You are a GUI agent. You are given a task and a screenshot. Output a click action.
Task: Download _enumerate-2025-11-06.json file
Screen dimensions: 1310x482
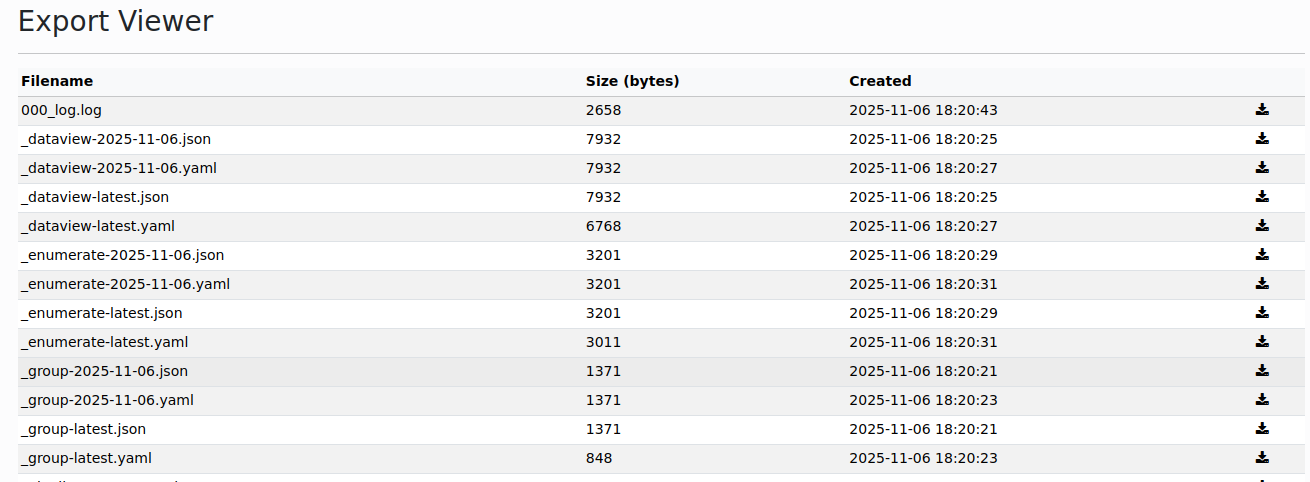click(x=1262, y=255)
